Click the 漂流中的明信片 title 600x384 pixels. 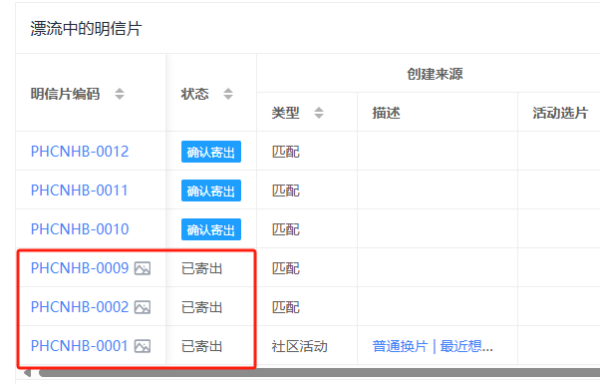click(x=86, y=28)
